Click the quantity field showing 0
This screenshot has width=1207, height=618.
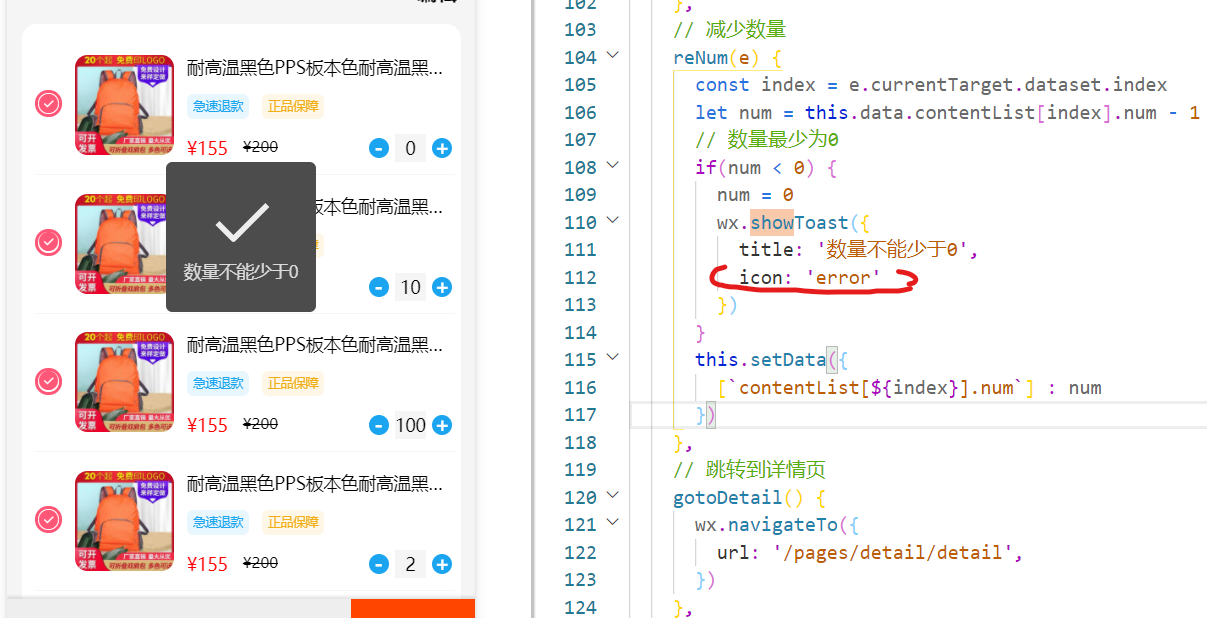(410, 149)
